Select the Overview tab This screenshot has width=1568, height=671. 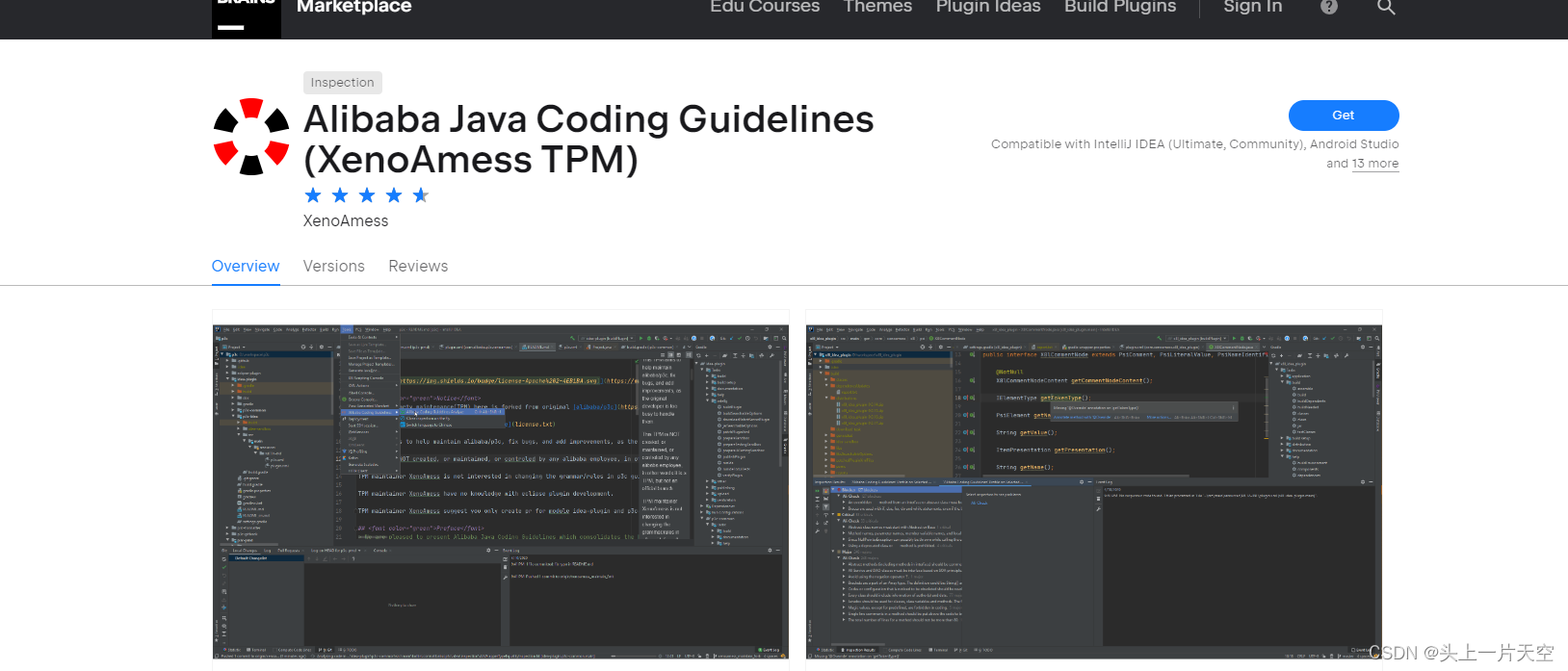246,267
